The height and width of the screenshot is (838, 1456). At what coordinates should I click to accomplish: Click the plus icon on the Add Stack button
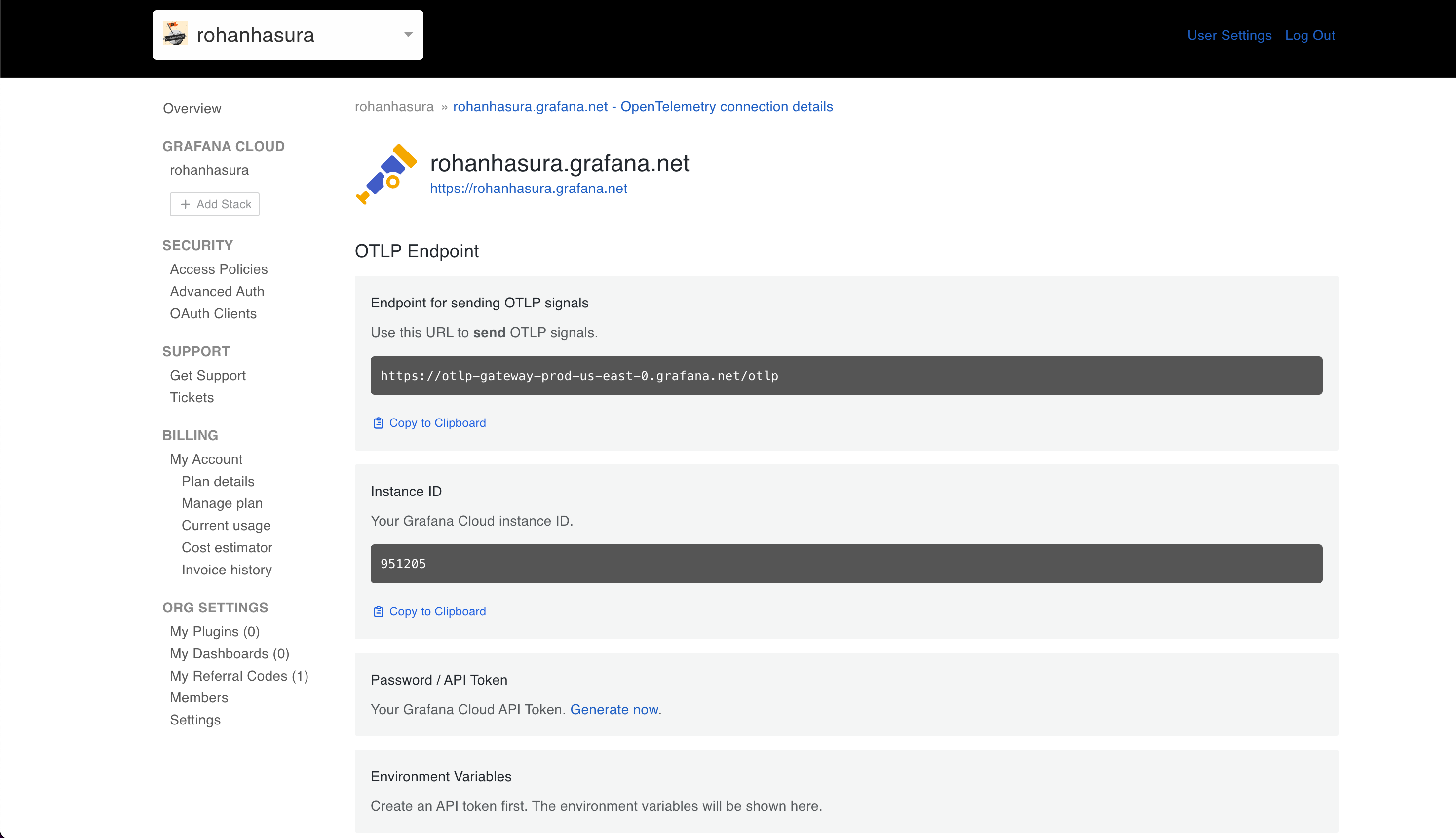(185, 204)
